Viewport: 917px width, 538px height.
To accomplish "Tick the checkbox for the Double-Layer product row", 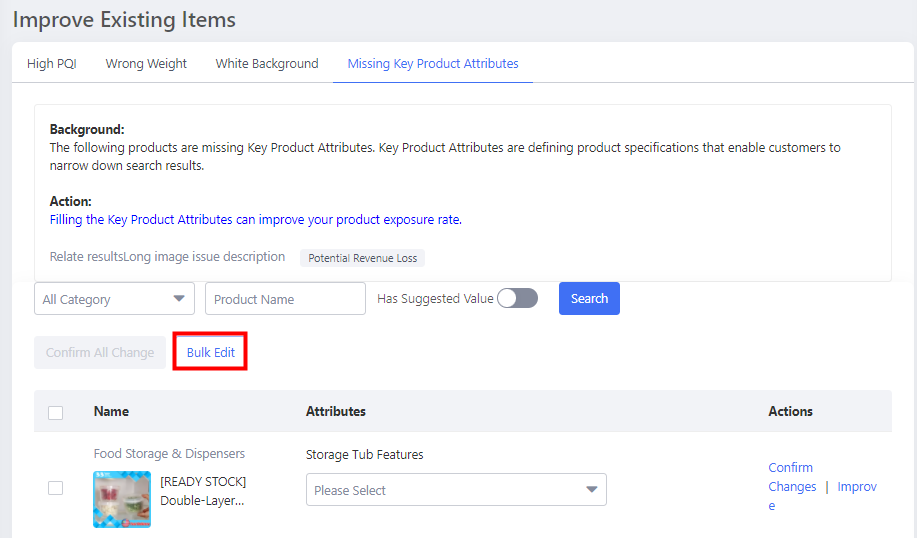I will [x=56, y=488].
